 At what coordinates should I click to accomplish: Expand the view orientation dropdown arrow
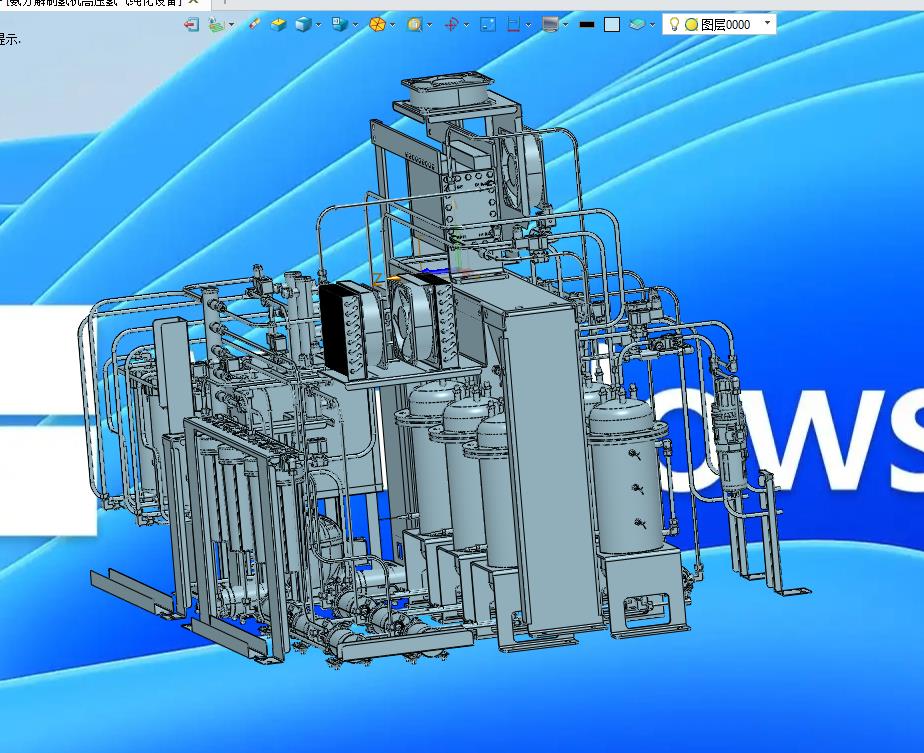pos(355,25)
